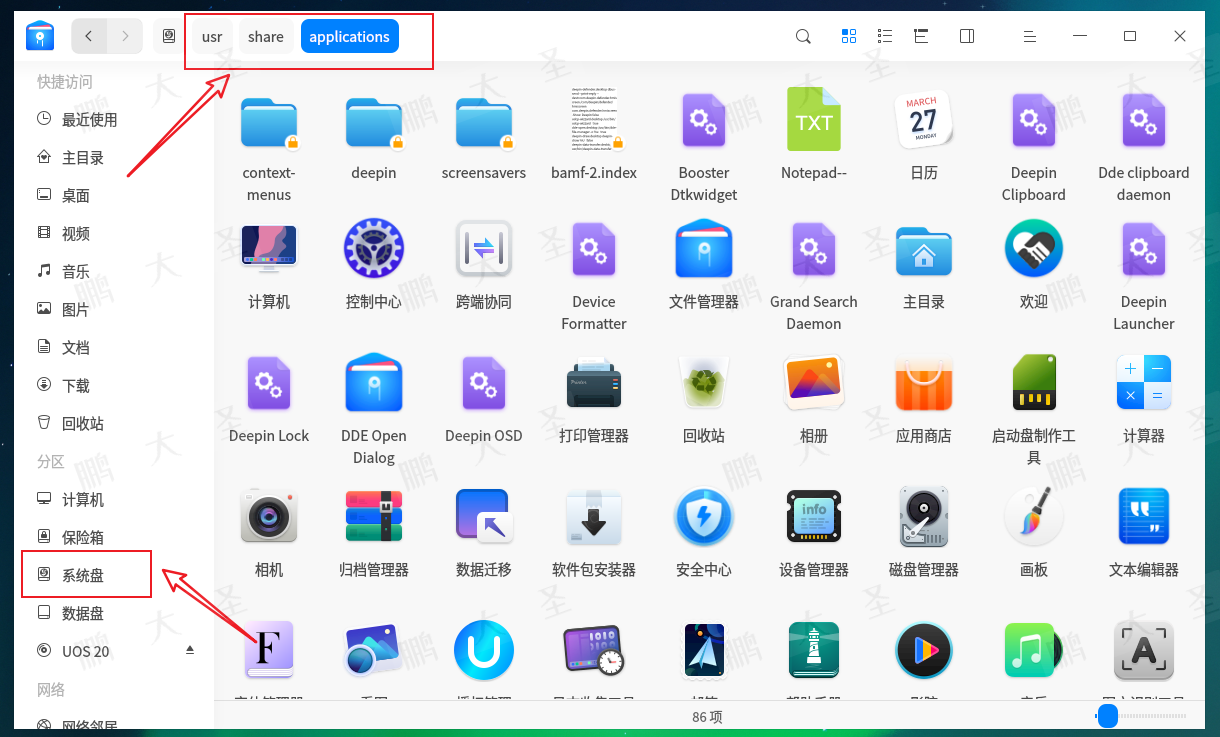
Task: Switch to tree view mode
Action: pos(921,36)
